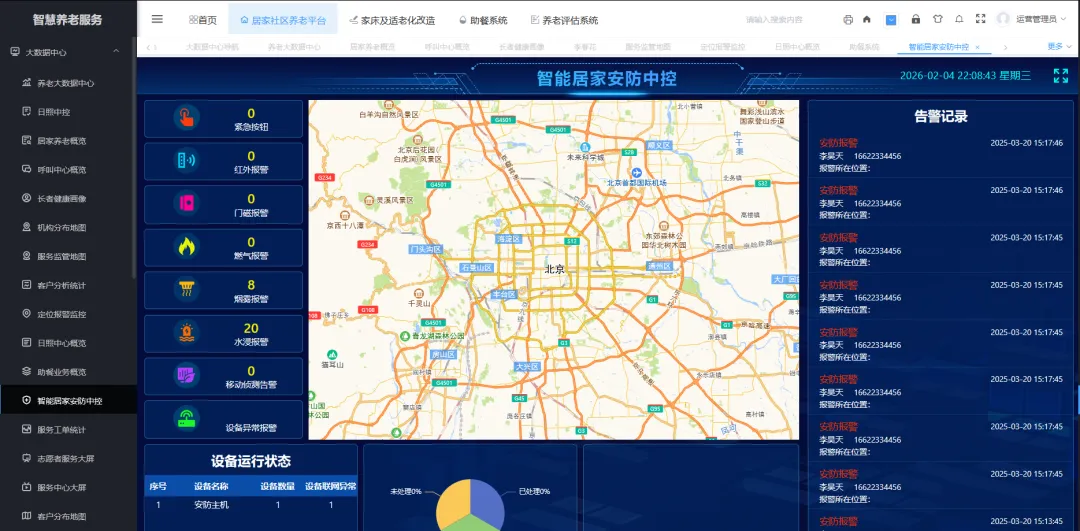Open the 水浸报警 alarm card
Image resolution: width=1080 pixels, height=531 pixels.
tap(224, 333)
